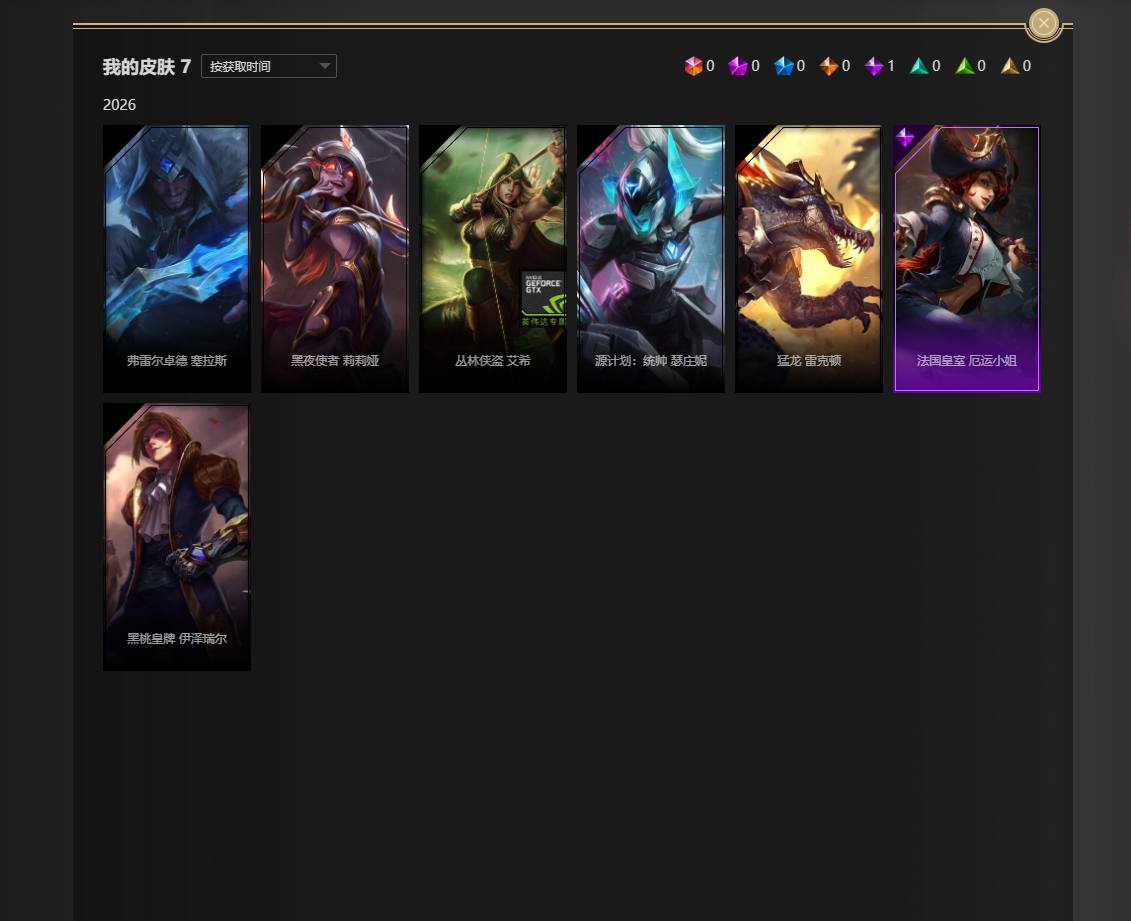The width and height of the screenshot is (1131, 921).
Task: Click the teal triangle gem icon
Action: point(919,66)
